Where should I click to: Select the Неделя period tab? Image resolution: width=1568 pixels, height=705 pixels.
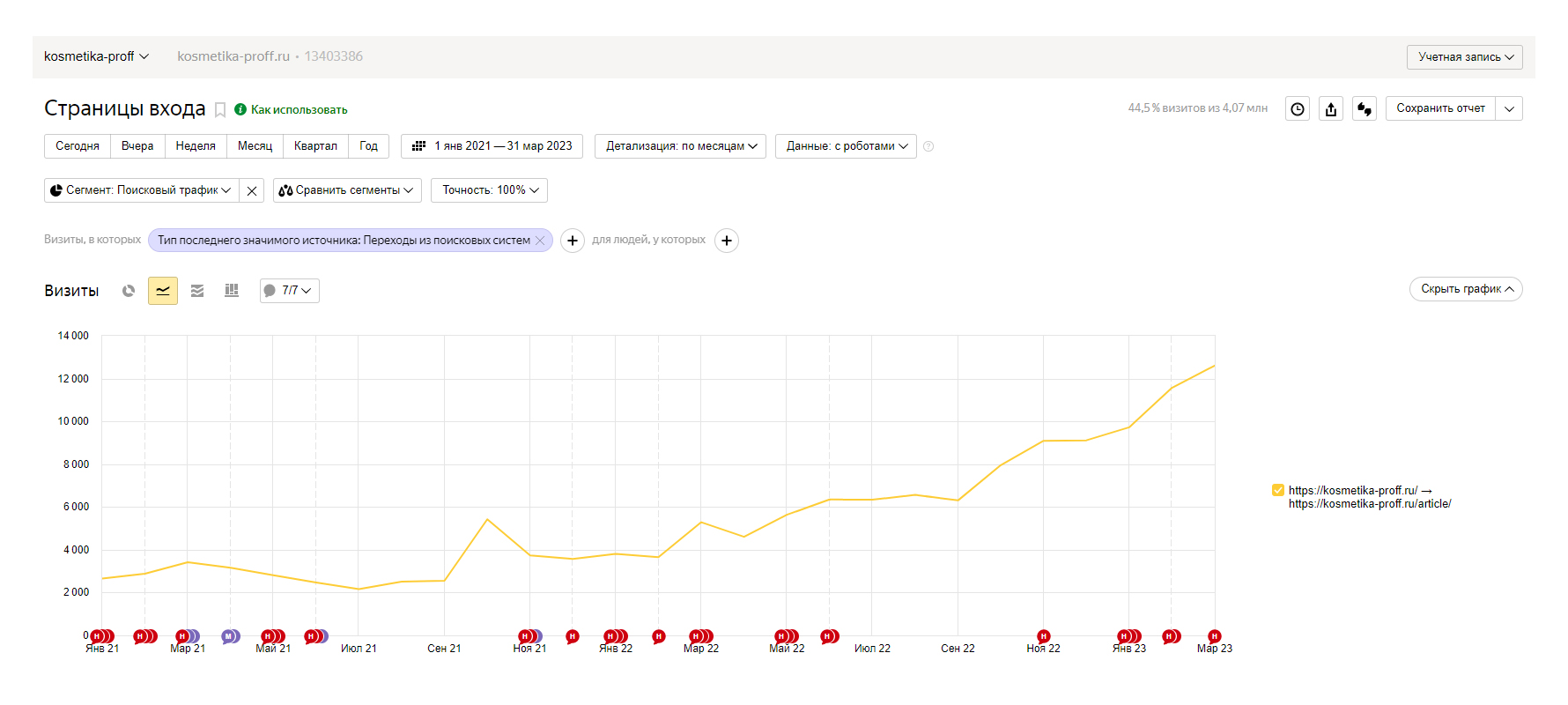[196, 146]
